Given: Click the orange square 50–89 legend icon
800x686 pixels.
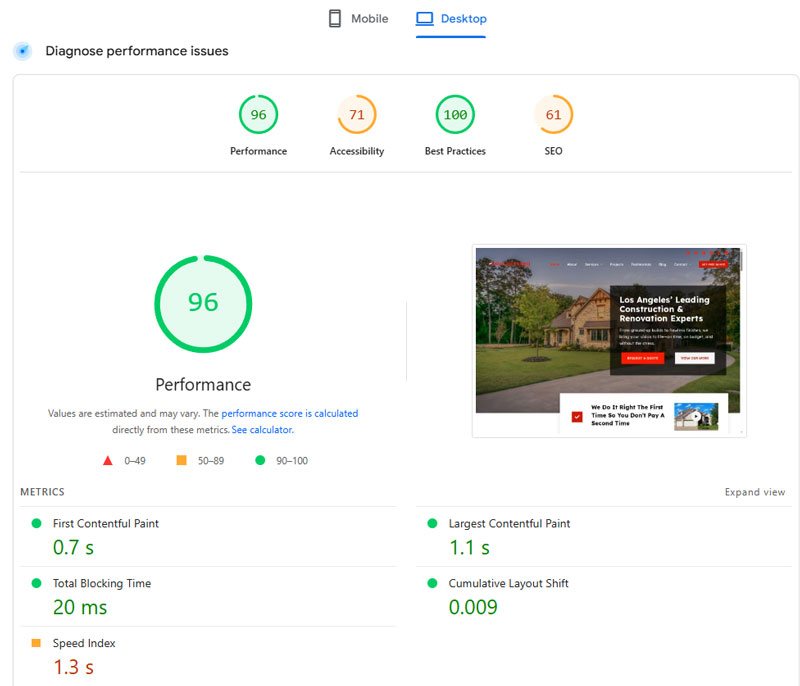Looking at the screenshot, I should click(x=181, y=461).
